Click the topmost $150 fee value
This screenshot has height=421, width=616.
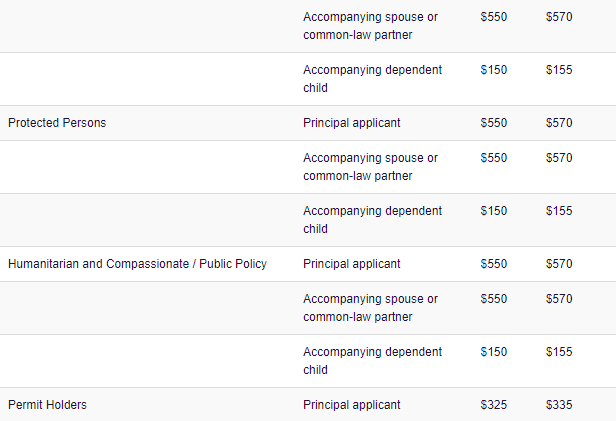[x=494, y=70]
